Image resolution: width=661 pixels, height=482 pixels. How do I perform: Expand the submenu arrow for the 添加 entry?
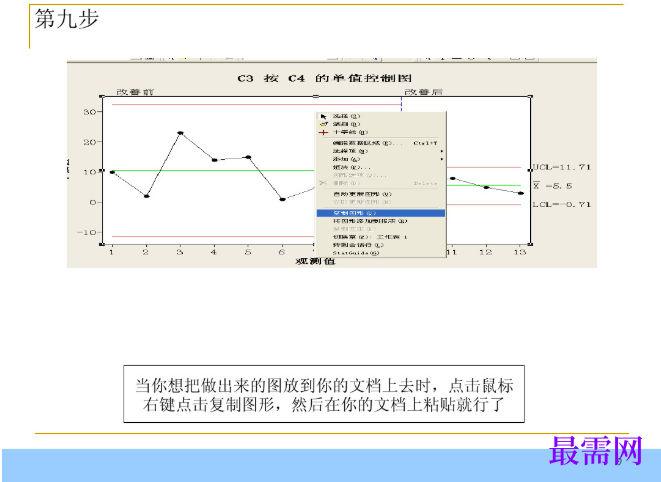441,159
